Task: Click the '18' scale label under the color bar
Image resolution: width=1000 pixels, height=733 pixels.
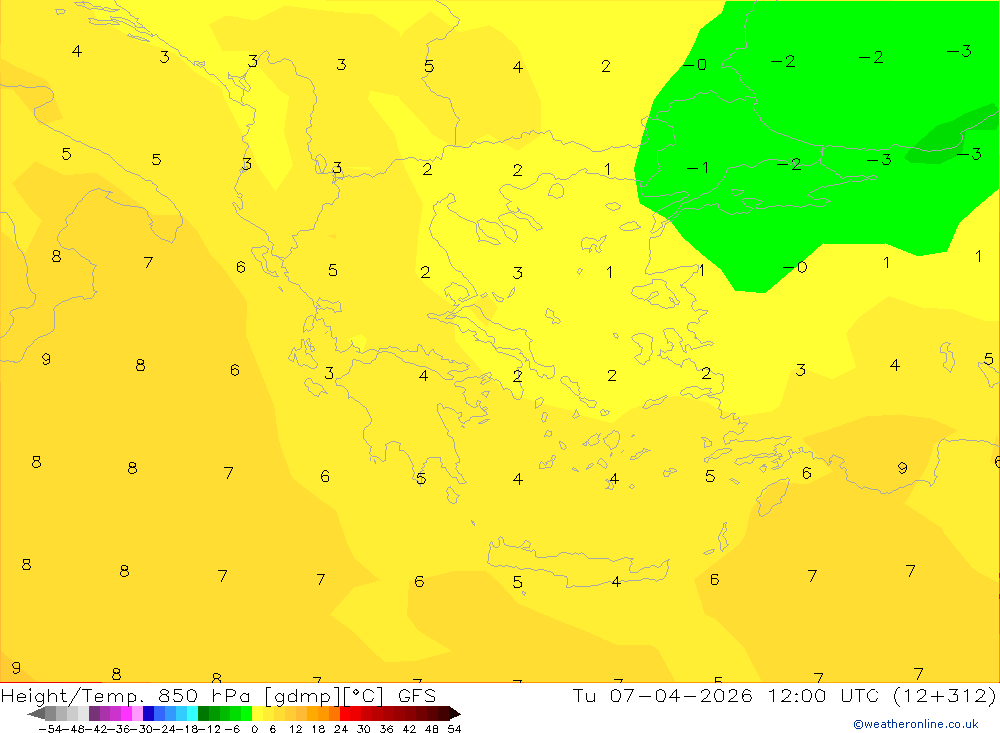Action: 318,729
